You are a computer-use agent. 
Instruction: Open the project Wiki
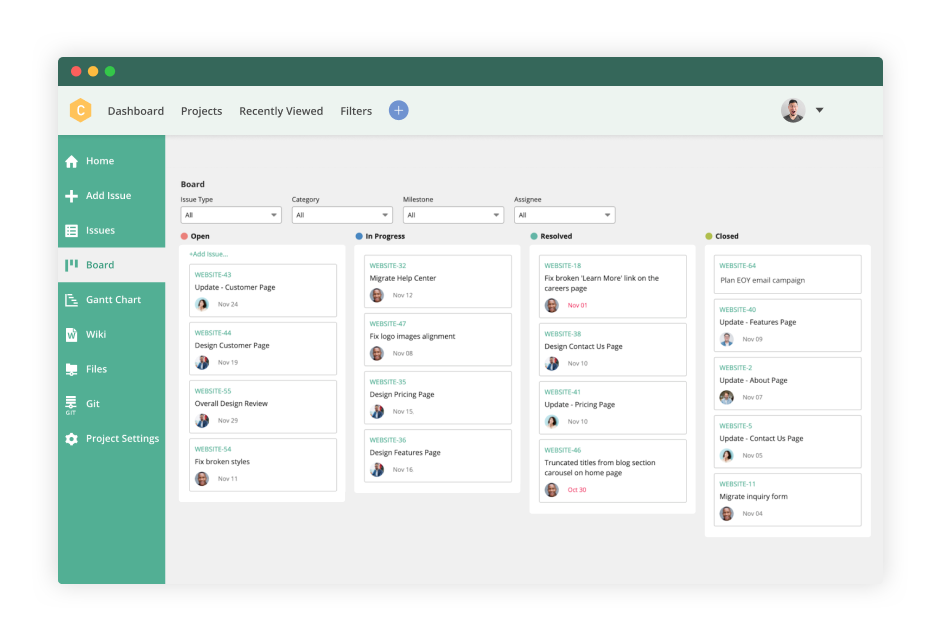click(97, 334)
